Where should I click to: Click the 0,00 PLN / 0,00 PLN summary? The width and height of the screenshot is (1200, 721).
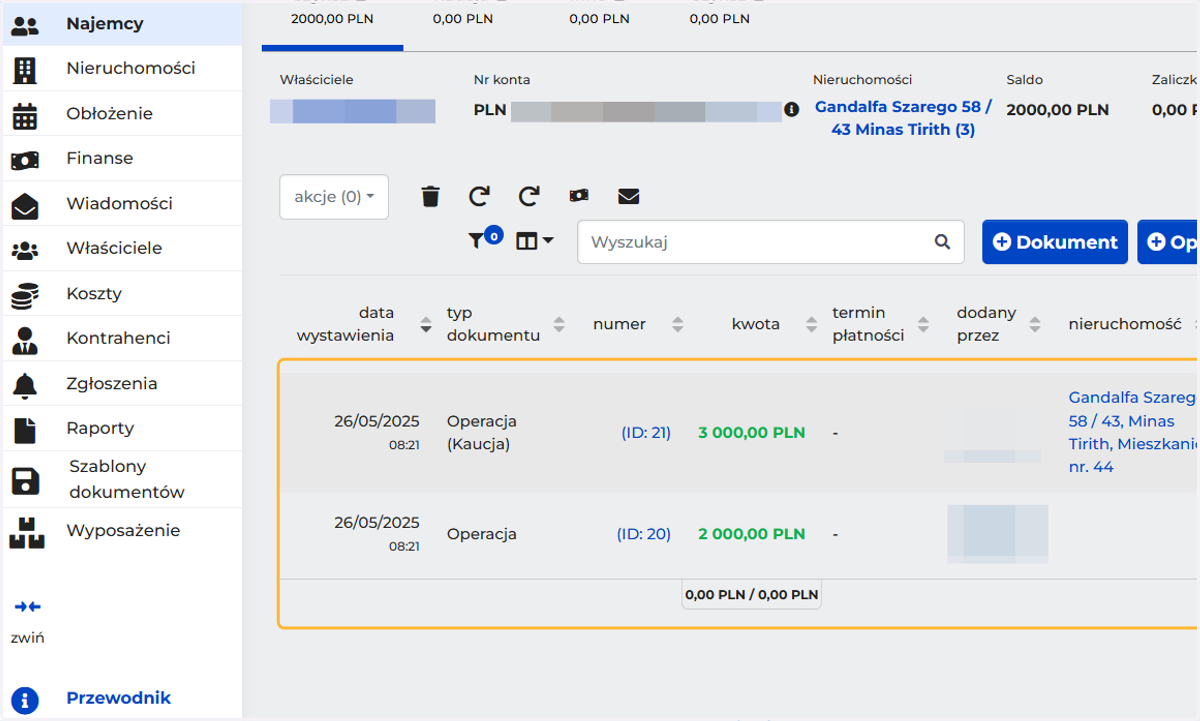(751, 594)
